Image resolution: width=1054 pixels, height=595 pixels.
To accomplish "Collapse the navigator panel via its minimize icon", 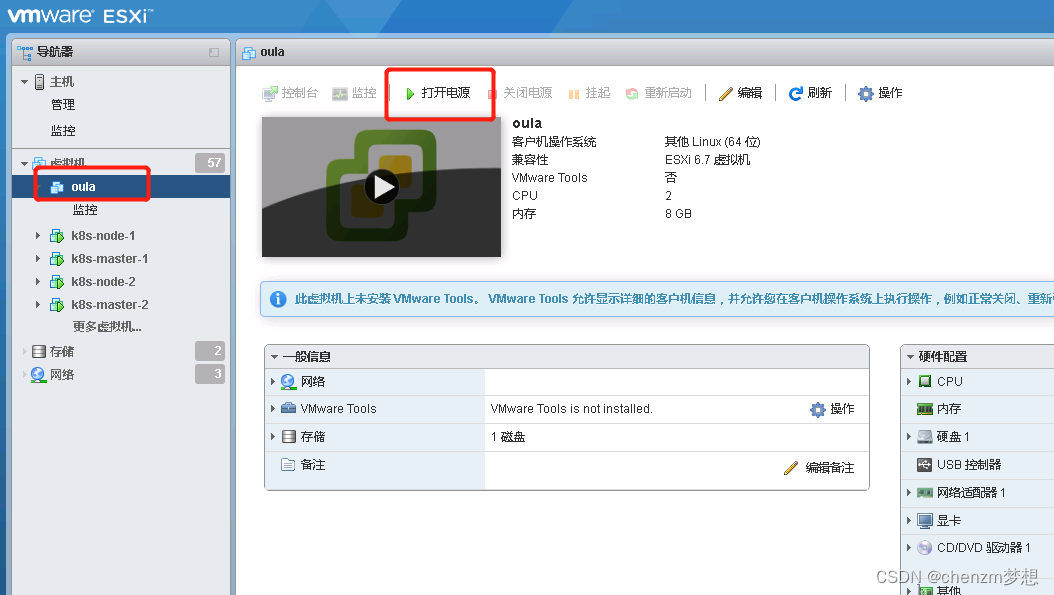I will coord(214,52).
